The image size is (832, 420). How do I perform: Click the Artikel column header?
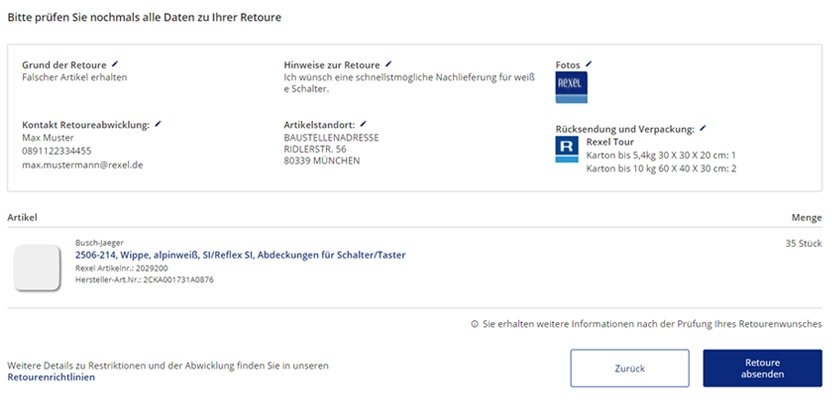(22, 217)
